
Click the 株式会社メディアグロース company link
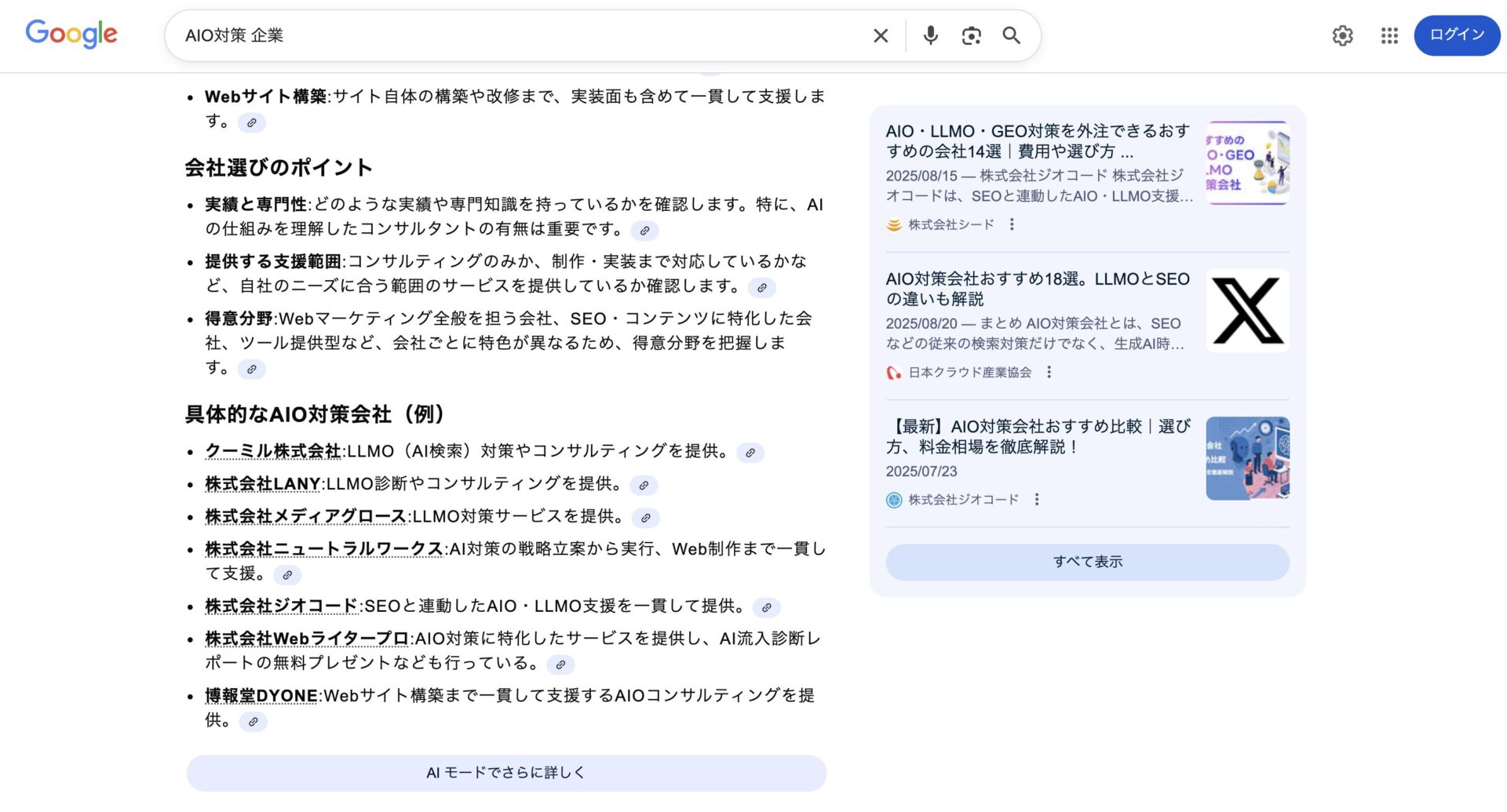pyautogui.click(x=305, y=516)
